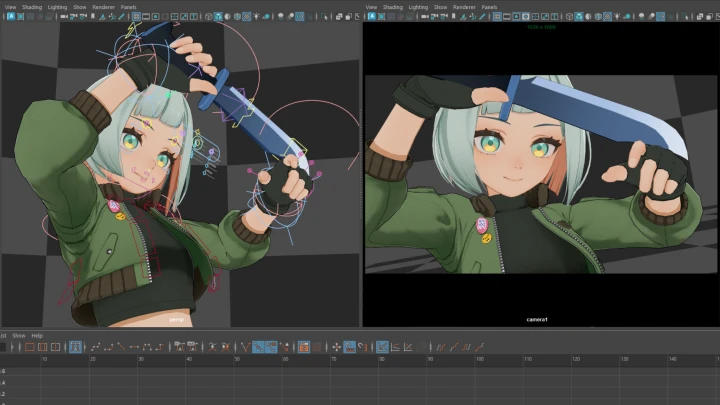
Task: Click Stepped Tangents icon in Graph Editor
Action: pyautogui.click(x=160, y=347)
